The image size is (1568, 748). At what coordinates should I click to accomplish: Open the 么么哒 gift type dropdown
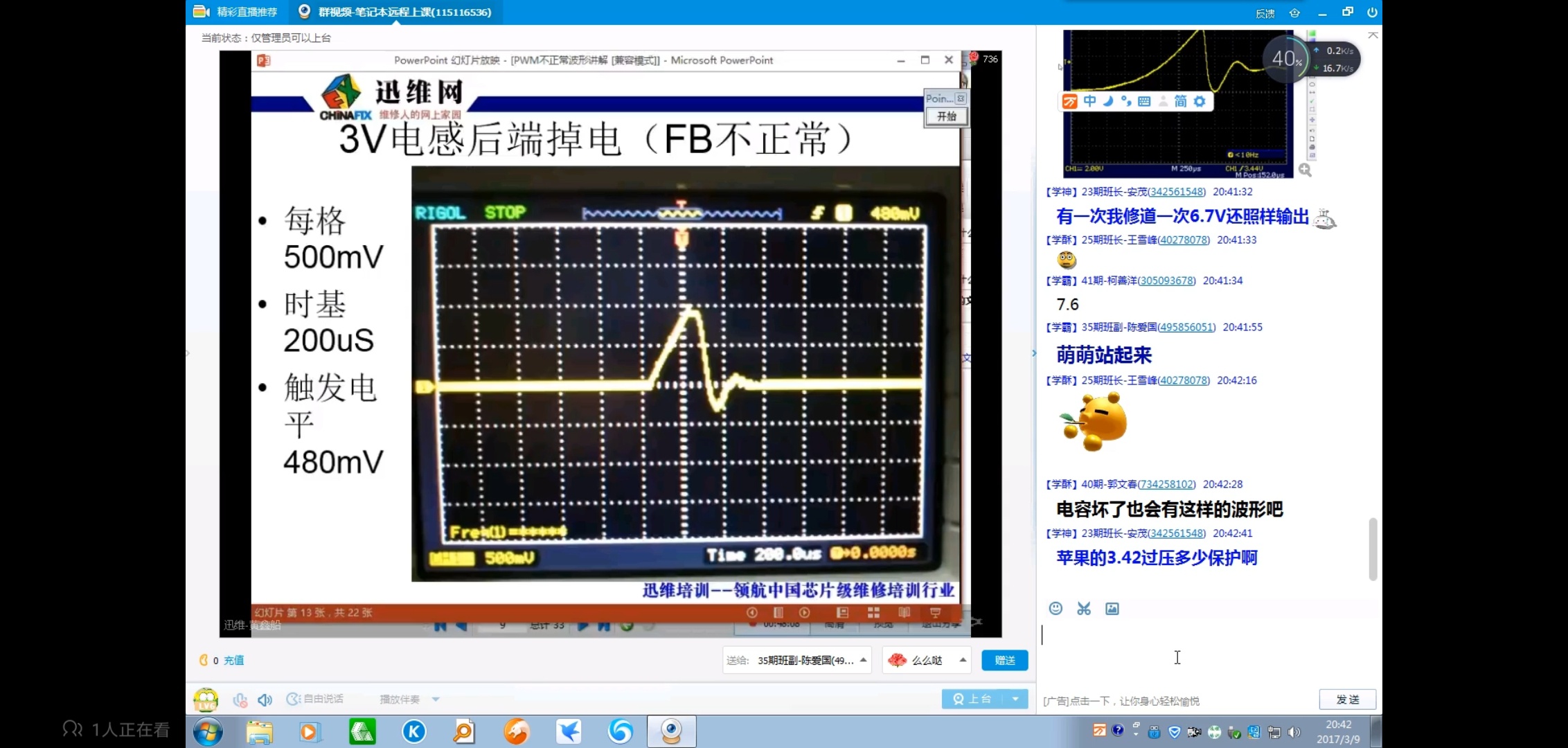coord(963,660)
